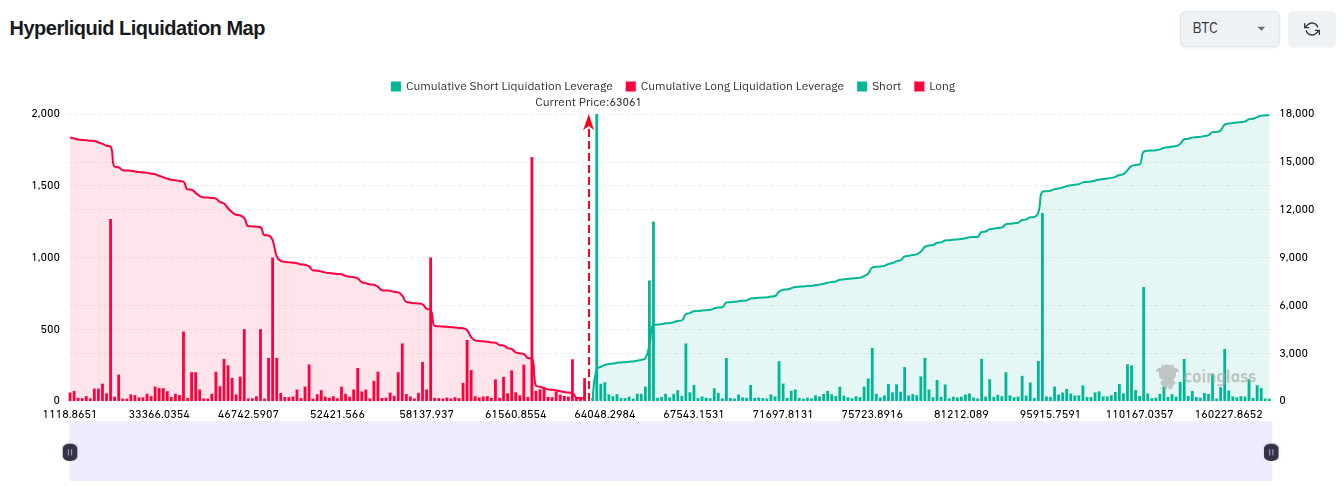Click x-axis label 58137.937
1343x486 pixels.
point(426,414)
